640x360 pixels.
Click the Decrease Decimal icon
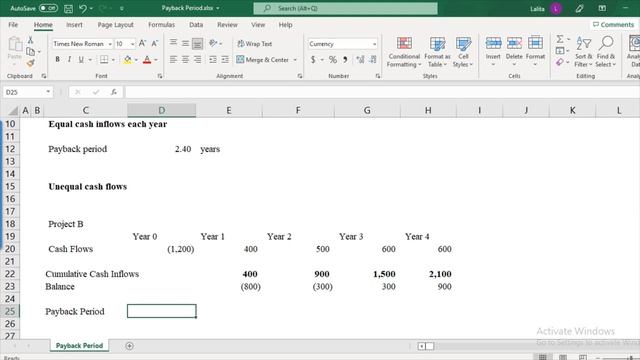click(x=373, y=60)
